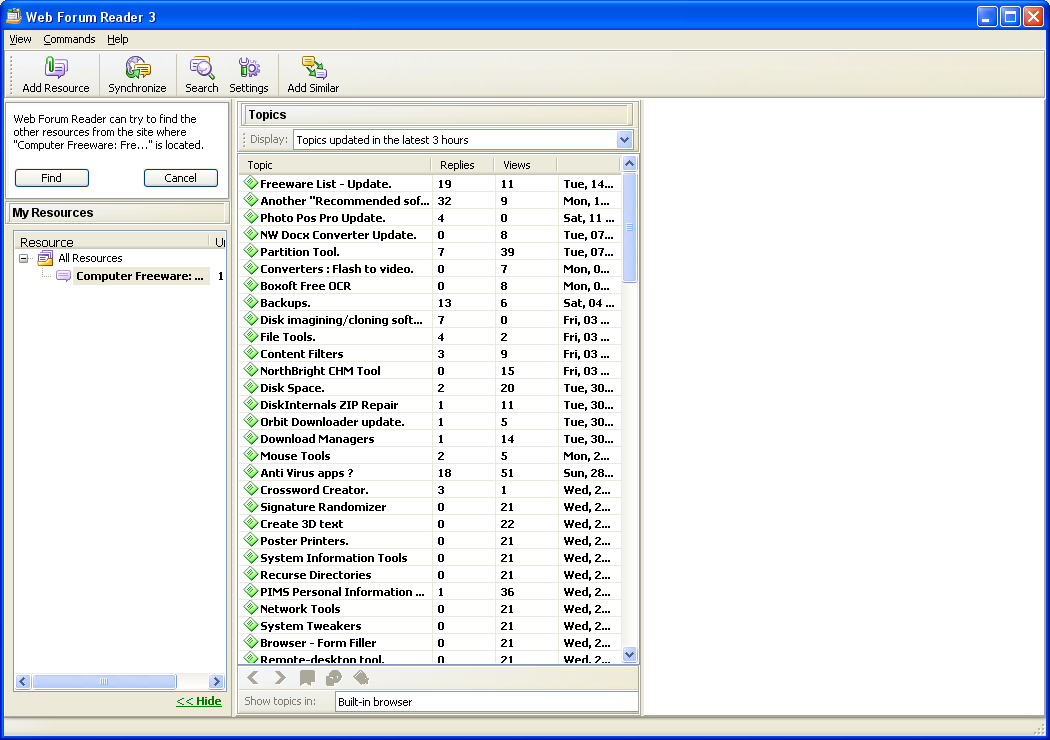Open the topics Display filter dropdown
Image resolution: width=1050 pixels, height=740 pixels.
[624, 140]
